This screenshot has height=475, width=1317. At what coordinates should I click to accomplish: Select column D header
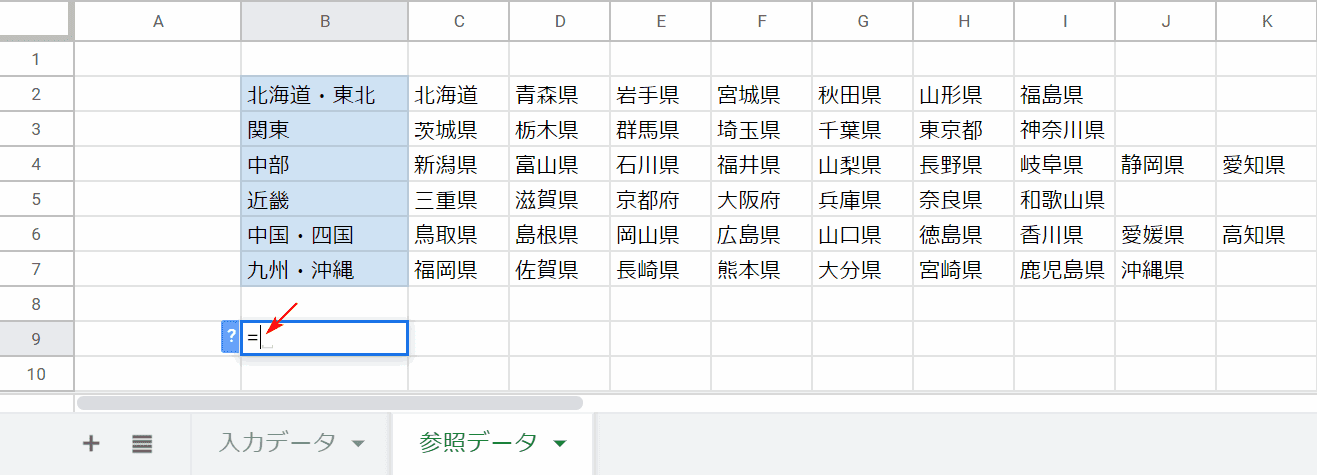click(x=559, y=20)
